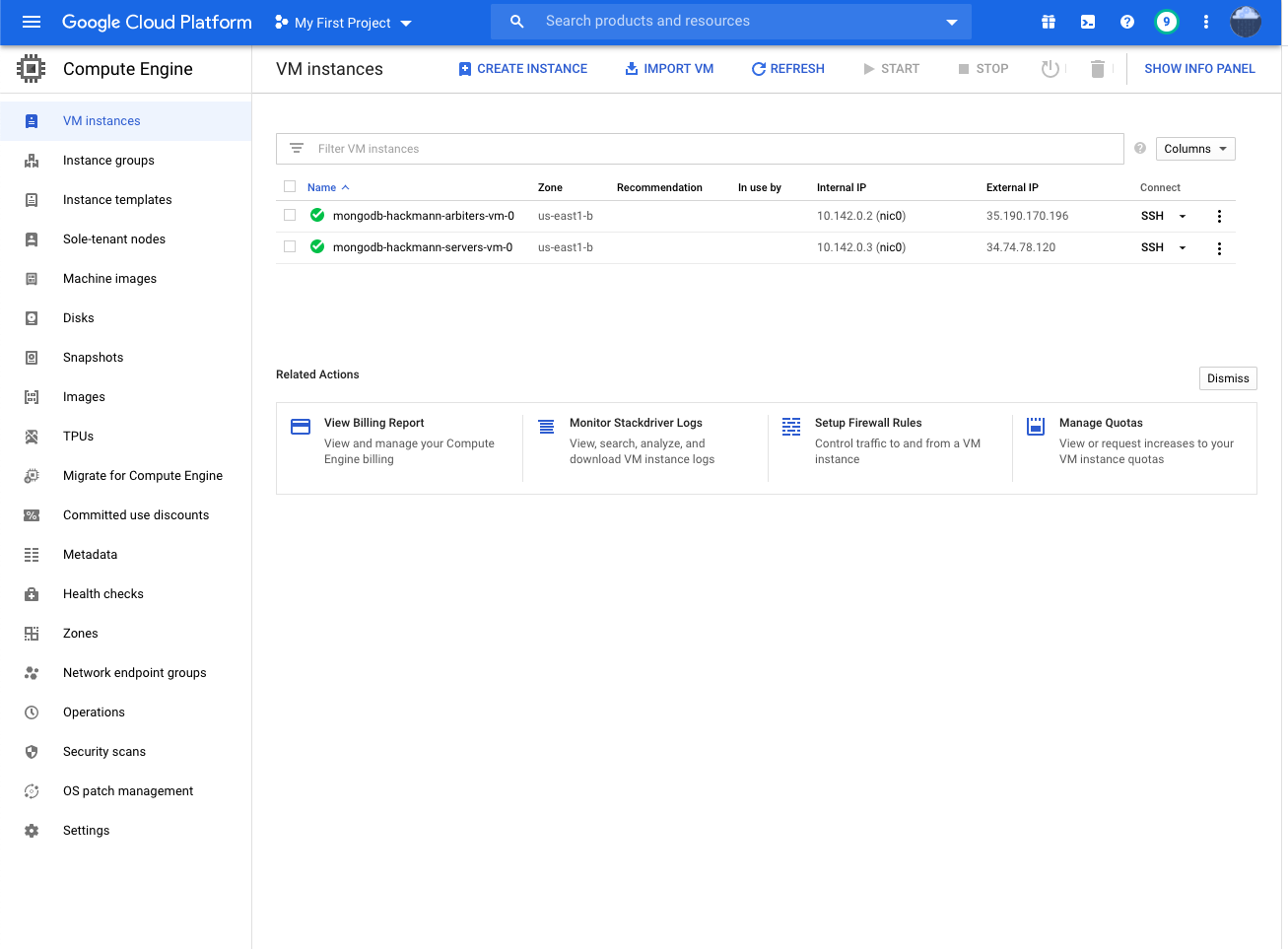Click CREATE INSTANCE button
Screen dimensions: 1288x949
pyautogui.click(x=522, y=69)
